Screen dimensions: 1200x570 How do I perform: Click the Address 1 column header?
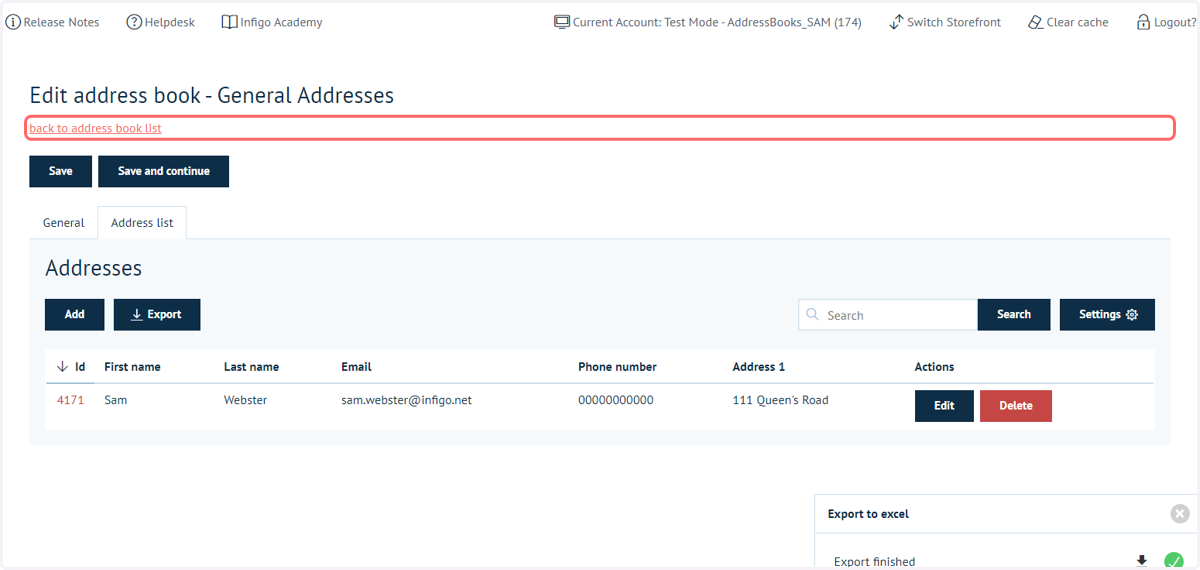pyautogui.click(x=759, y=367)
